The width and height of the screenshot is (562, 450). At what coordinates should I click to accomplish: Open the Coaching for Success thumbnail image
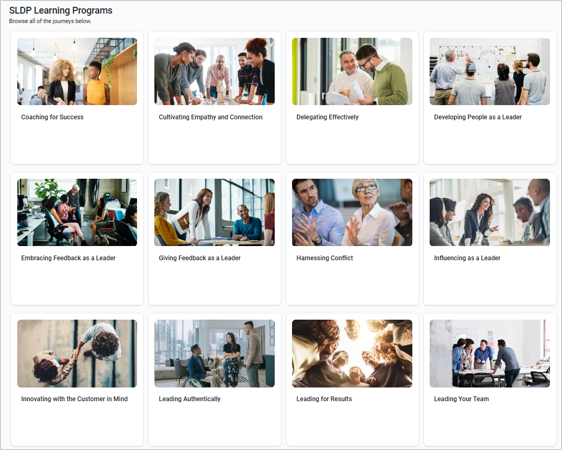(x=77, y=71)
